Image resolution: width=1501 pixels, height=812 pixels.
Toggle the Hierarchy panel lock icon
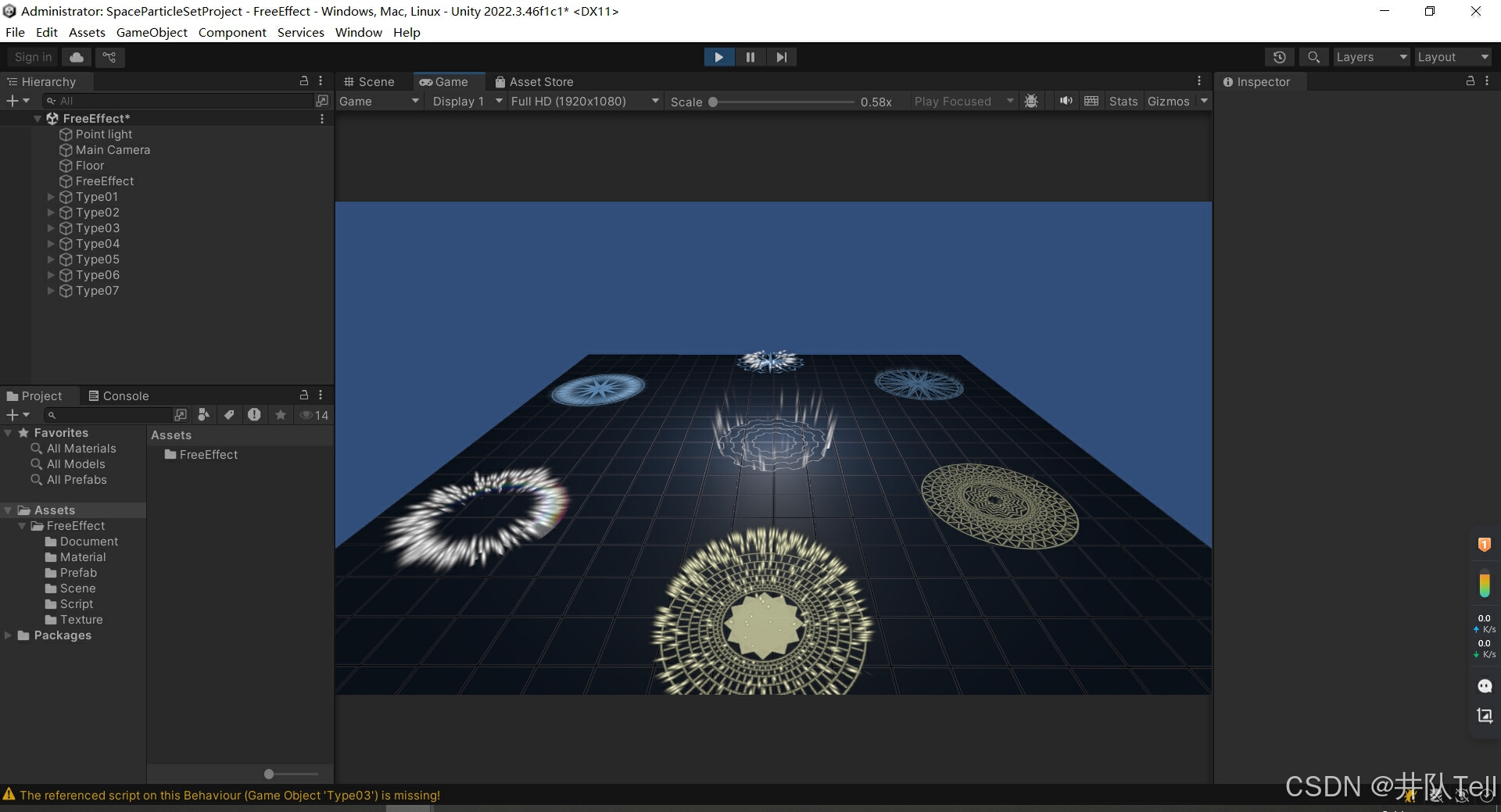pos(304,80)
